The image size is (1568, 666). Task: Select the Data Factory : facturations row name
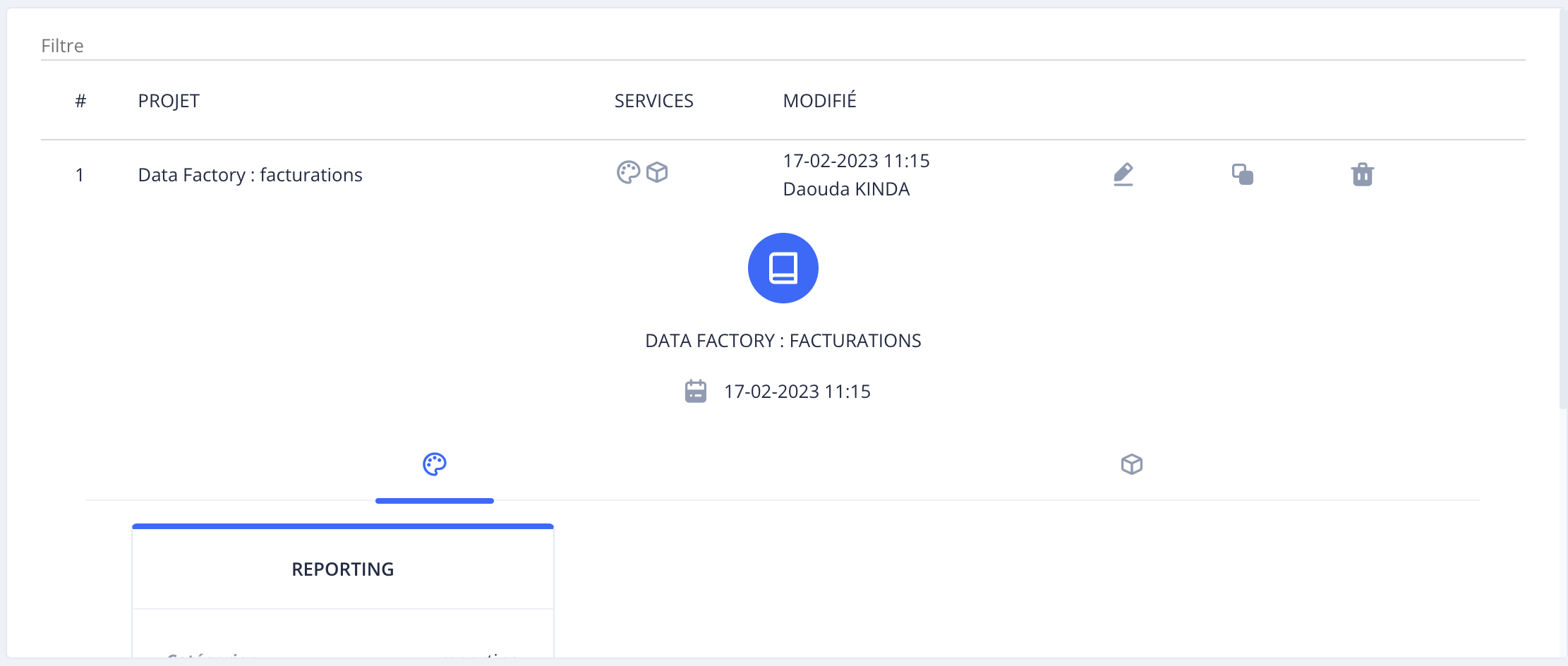pyautogui.click(x=250, y=175)
